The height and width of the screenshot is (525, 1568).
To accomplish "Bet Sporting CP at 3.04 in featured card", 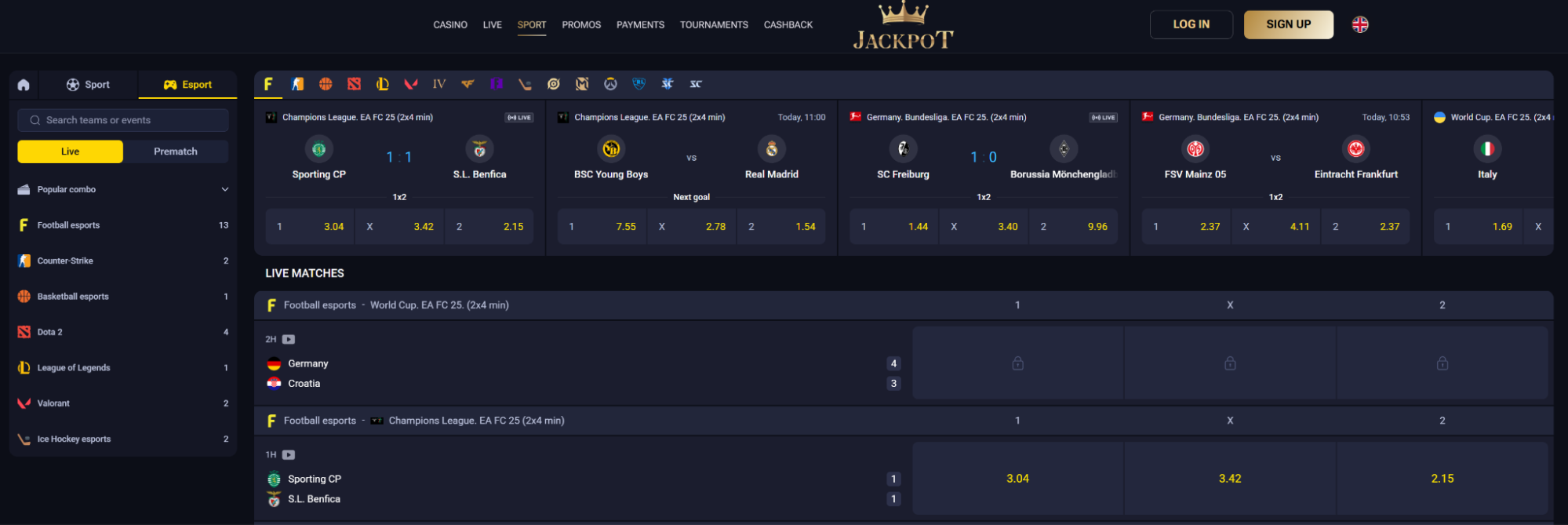I will [x=310, y=227].
